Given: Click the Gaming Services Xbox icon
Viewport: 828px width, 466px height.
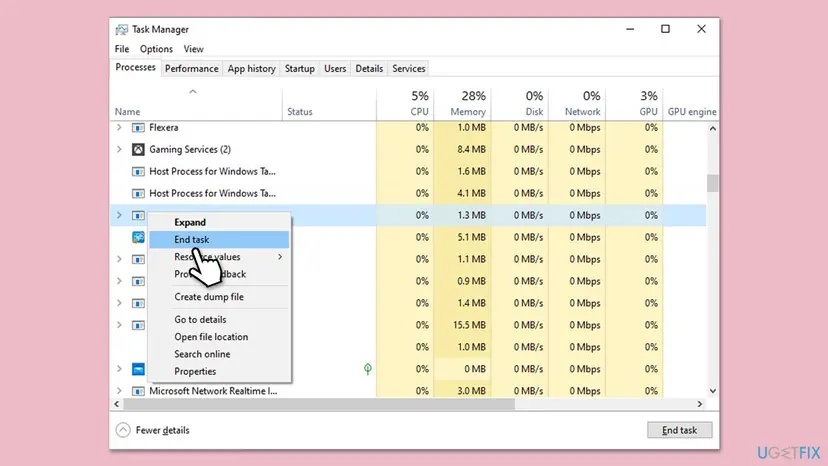Looking at the screenshot, I should (138, 150).
